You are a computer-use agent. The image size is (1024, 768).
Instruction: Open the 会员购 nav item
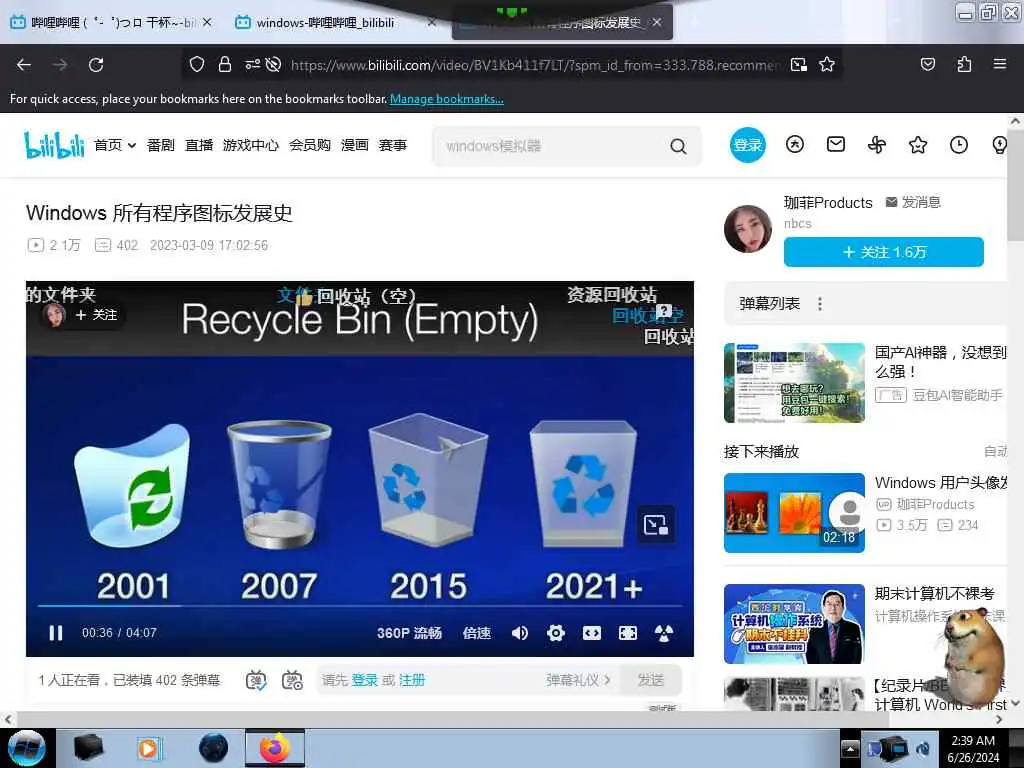(310, 145)
